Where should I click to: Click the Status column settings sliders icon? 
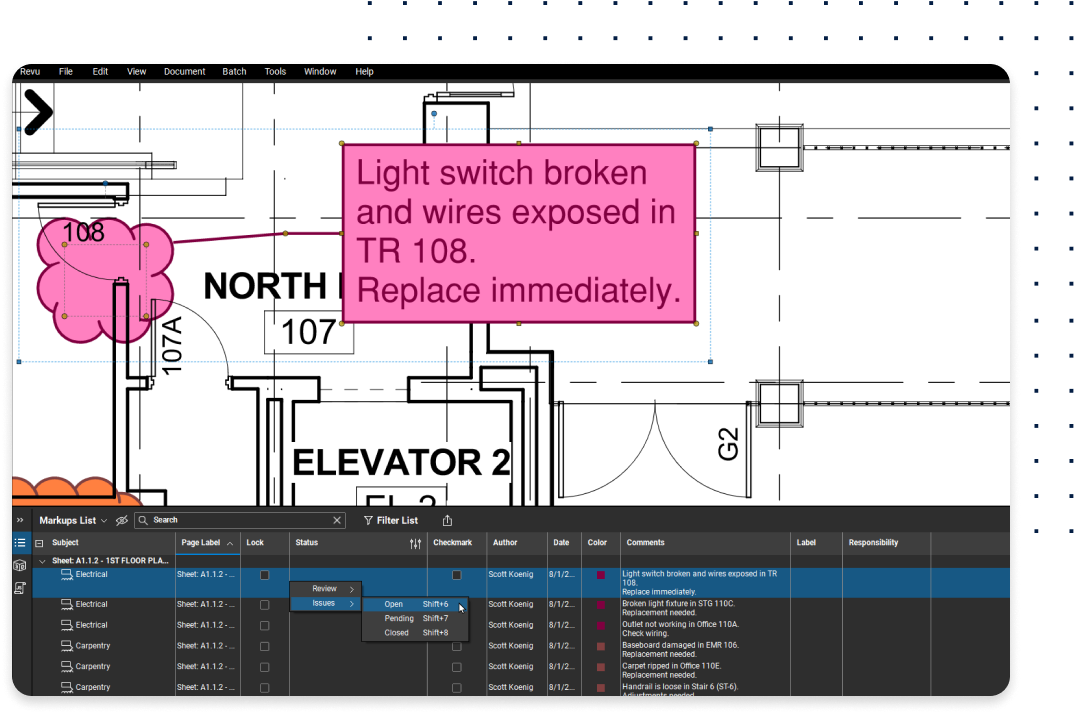[415, 543]
